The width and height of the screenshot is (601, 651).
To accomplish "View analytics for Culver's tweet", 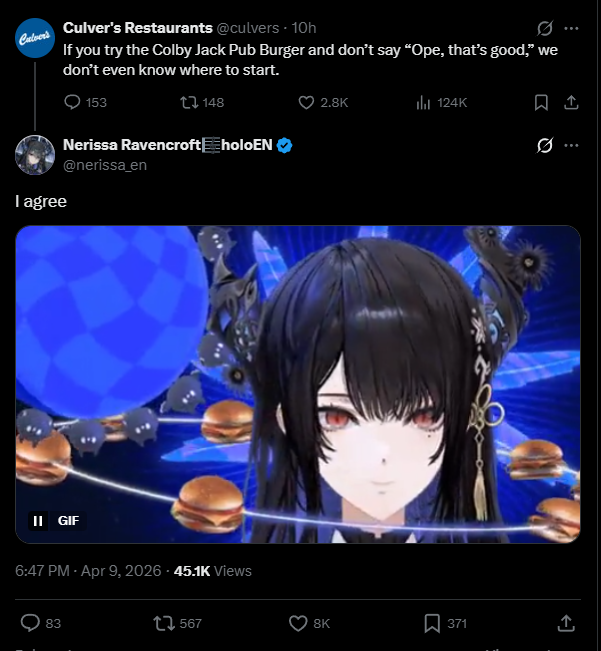I will pyautogui.click(x=441, y=103).
